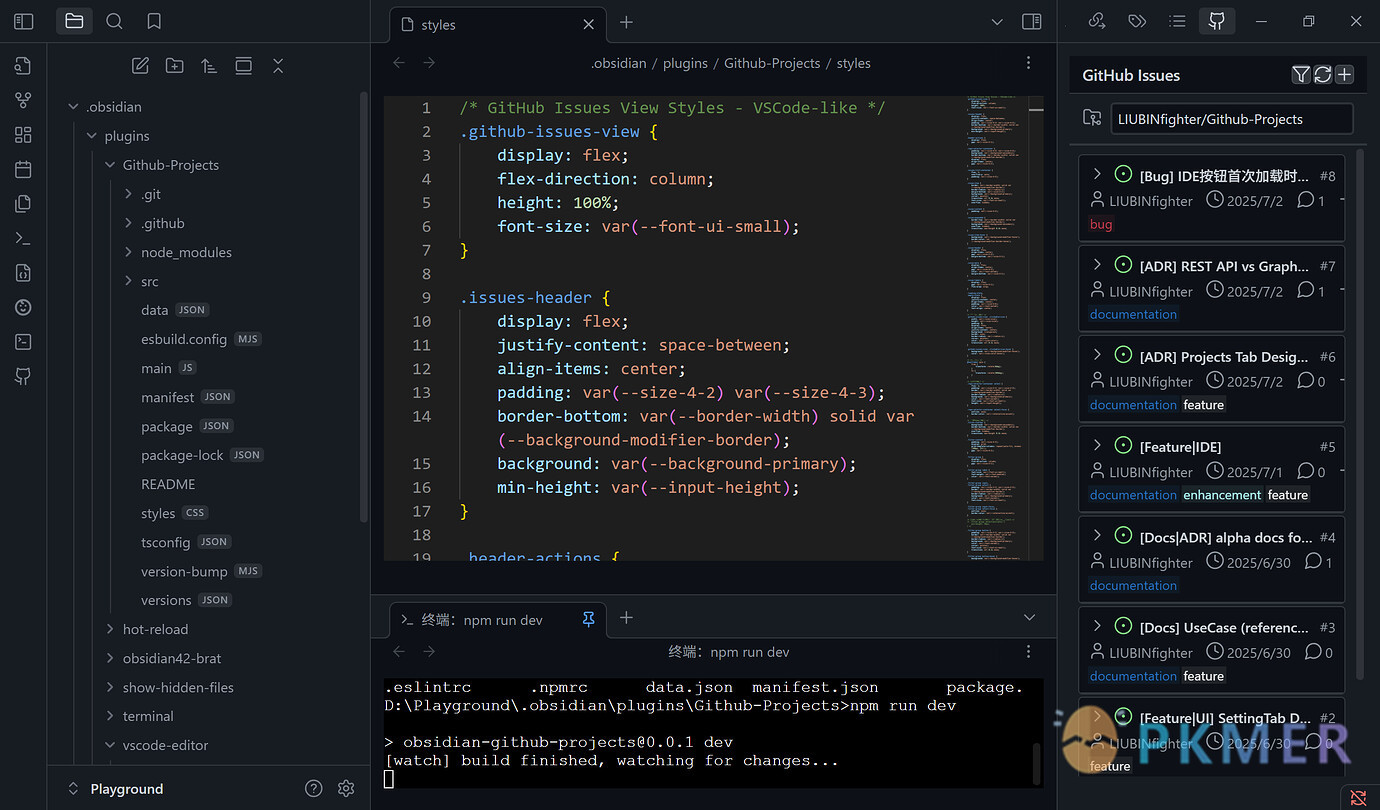Open the quick switcher ribbon icon
The width and height of the screenshot is (1380, 810).
pyautogui.click(x=23, y=66)
